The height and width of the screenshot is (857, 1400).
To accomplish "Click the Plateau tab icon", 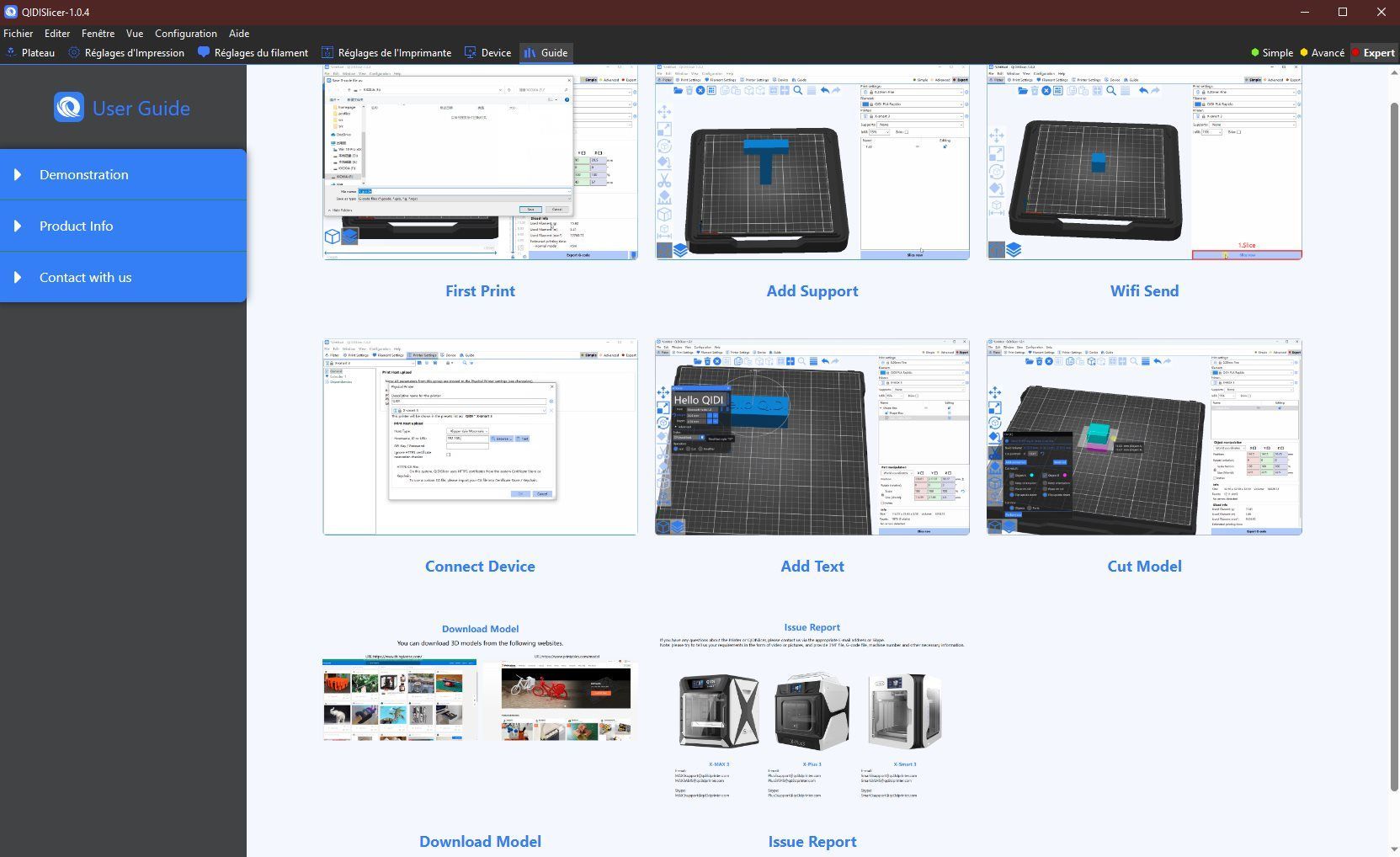I will click(x=11, y=52).
